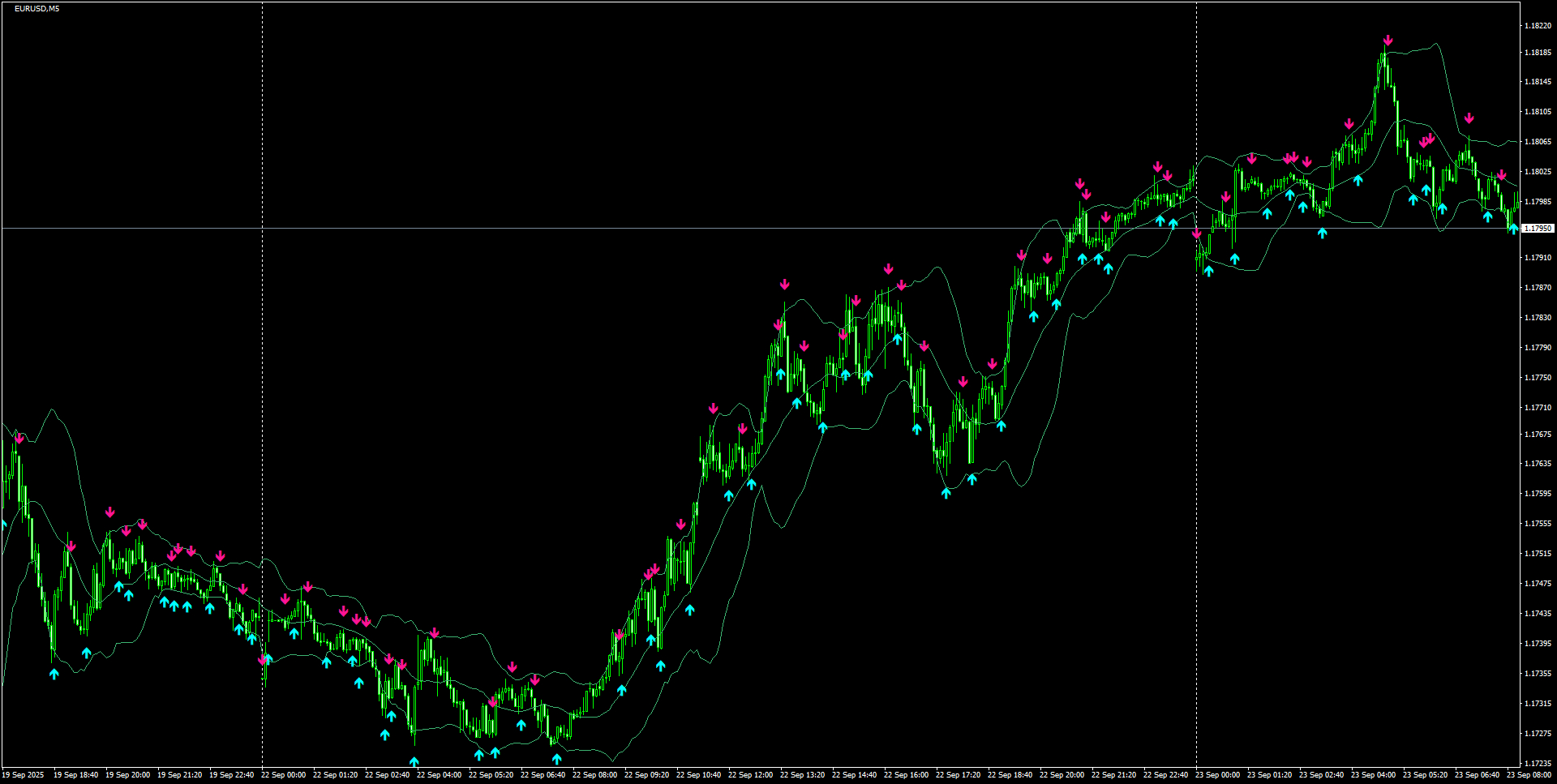
Task: Click the pink sell arrow above the 22 Sep 12:00 peak
Action: pyautogui.click(x=784, y=284)
